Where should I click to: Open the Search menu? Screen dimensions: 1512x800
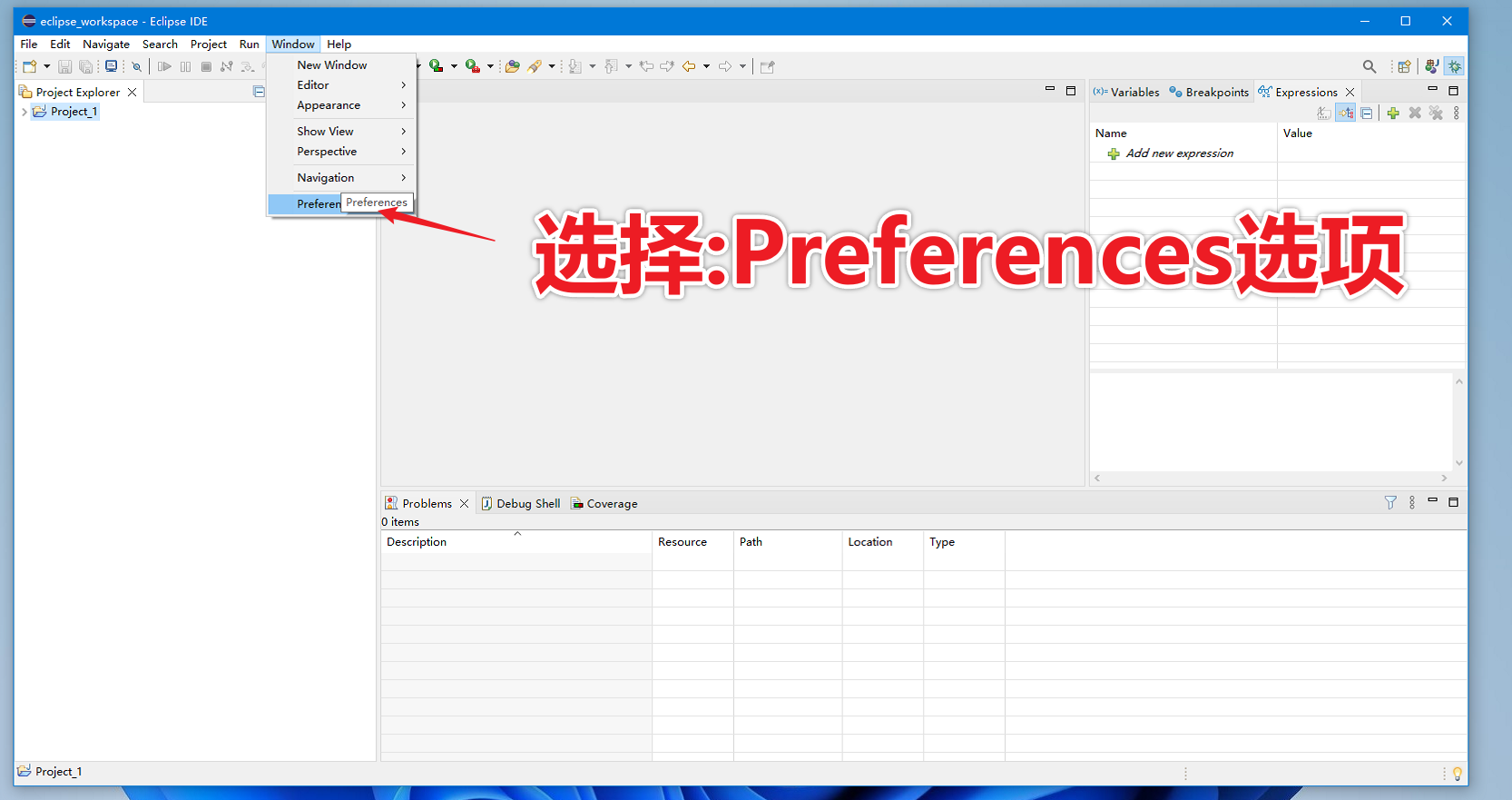pyautogui.click(x=160, y=44)
